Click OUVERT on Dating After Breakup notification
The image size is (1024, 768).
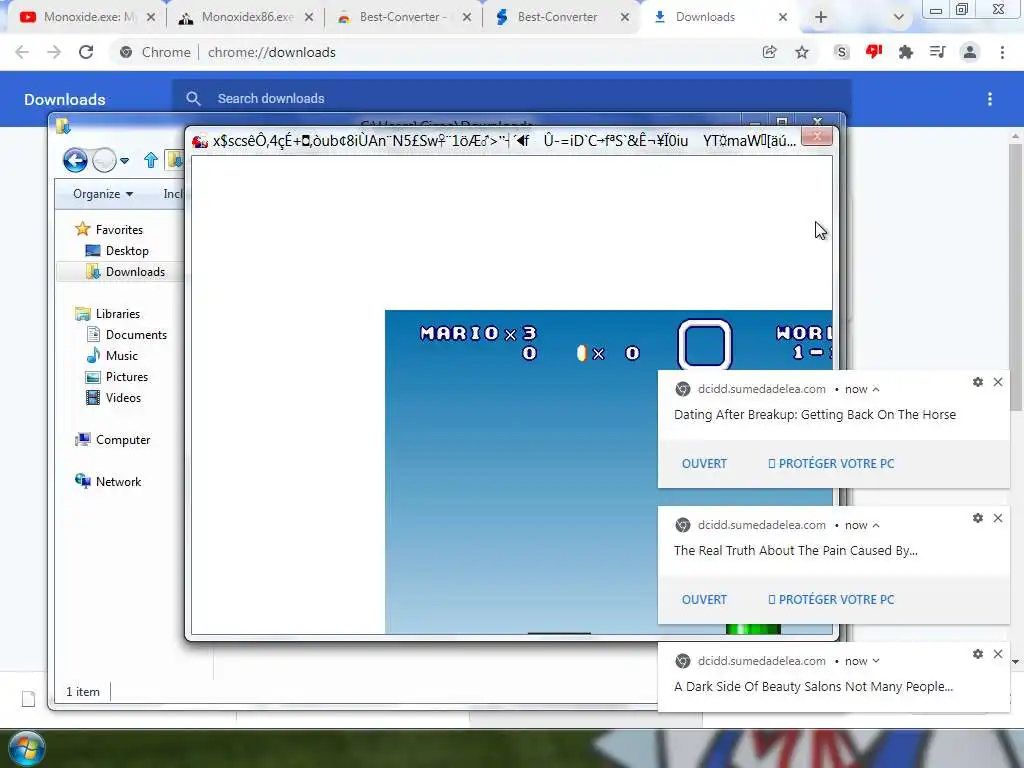pos(704,464)
